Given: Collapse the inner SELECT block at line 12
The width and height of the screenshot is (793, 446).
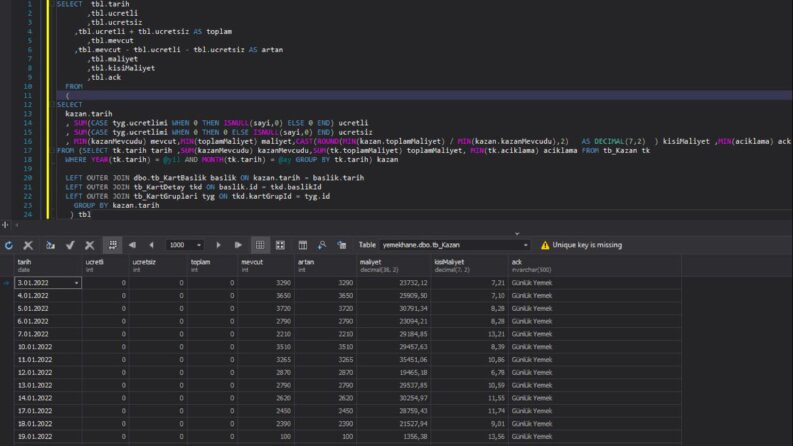Looking at the screenshot, I should point(54,105).
